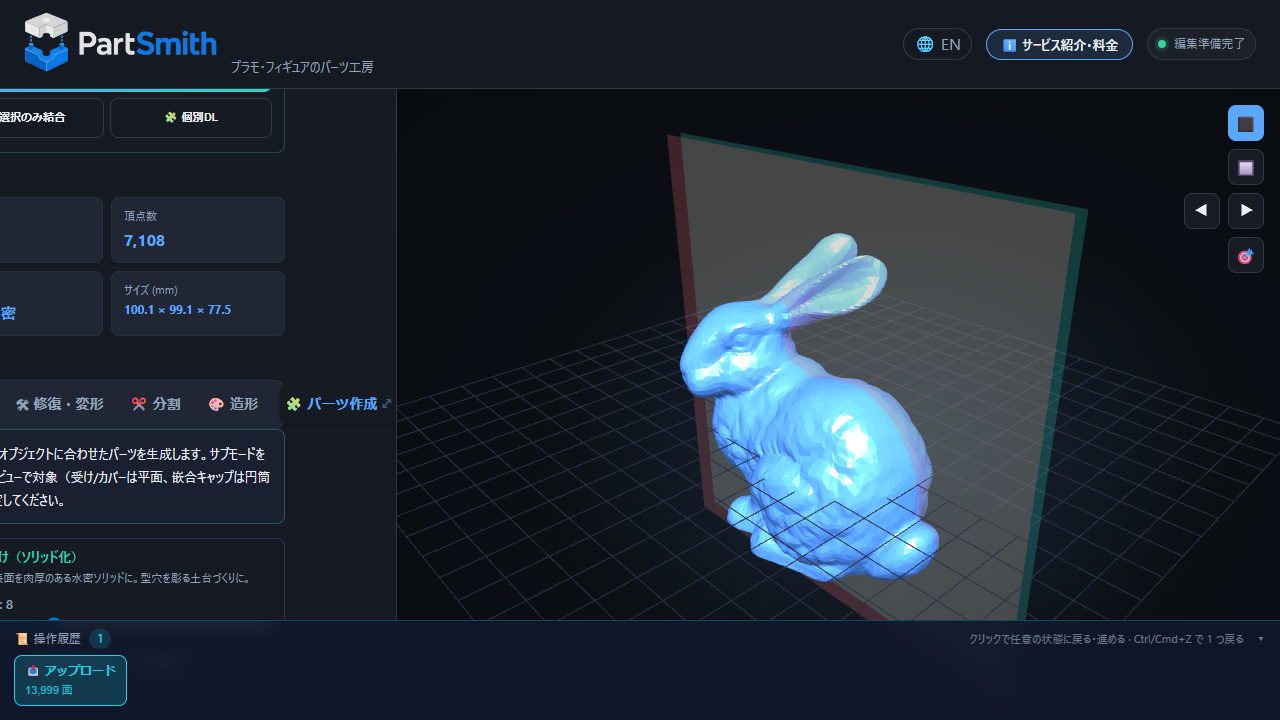Click the left arrow view button
The width and height of the screenshot is (1280, 720).
click(1201, 211)
